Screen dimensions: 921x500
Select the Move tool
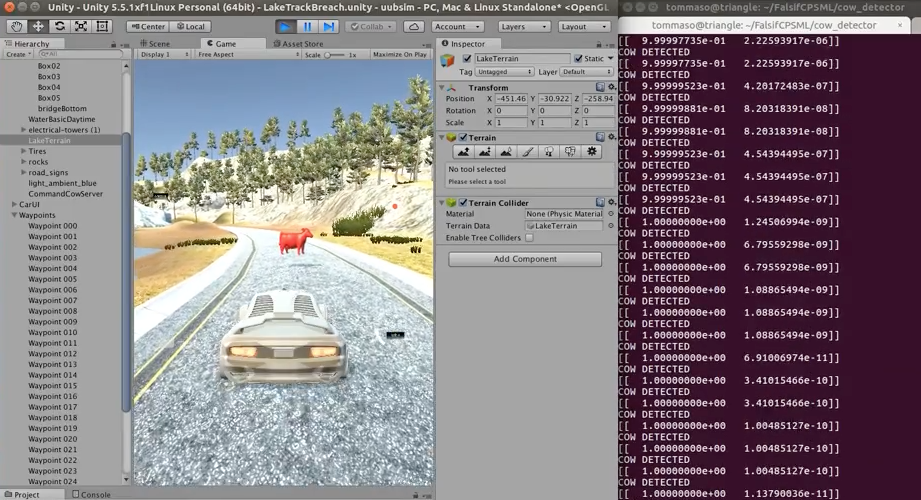[38, 26]
